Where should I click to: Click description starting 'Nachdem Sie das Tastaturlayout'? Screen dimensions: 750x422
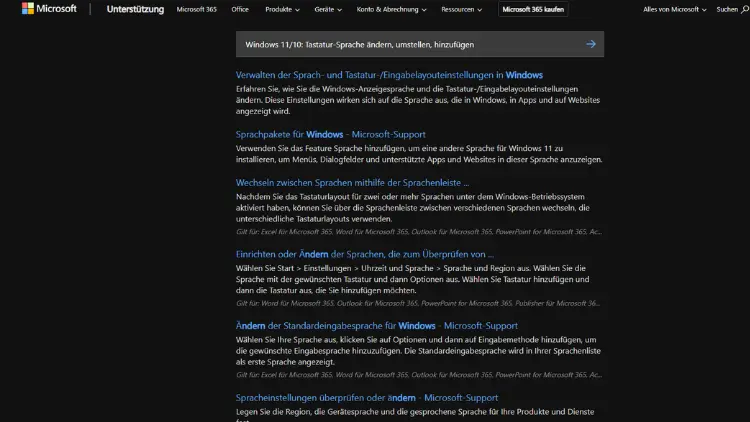[412, 208]
